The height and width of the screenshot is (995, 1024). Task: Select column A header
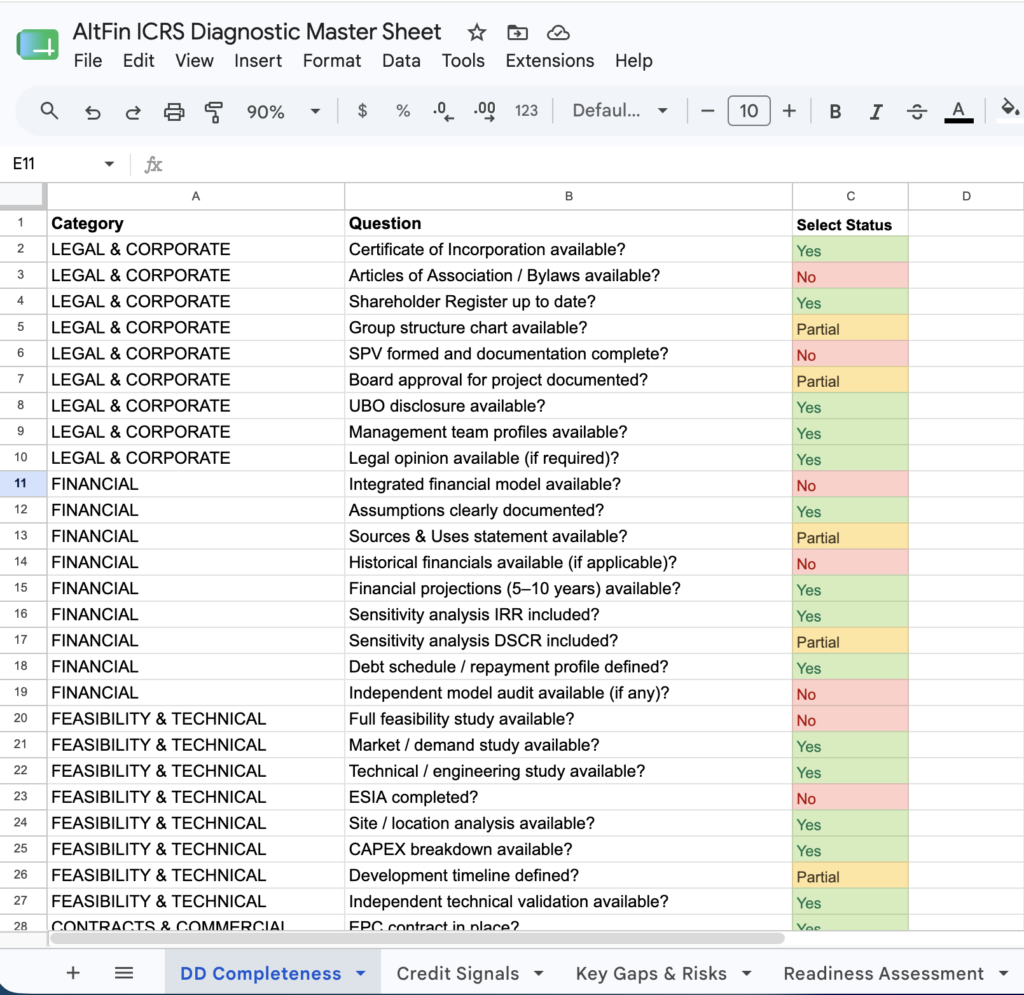point(195,197)
